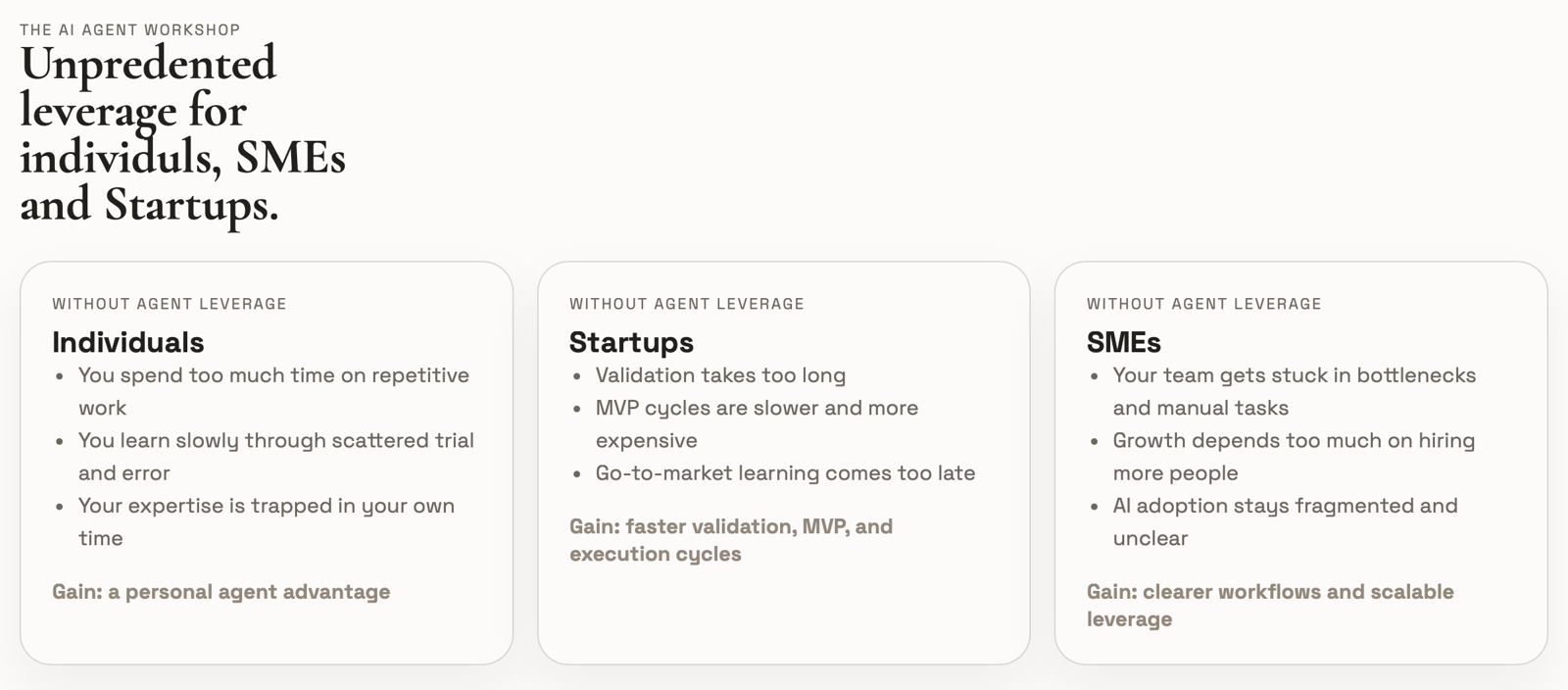Click the "Validation takes too long" bullet
This screenshot has width=1568, height=690.
(x=720, y=375)
